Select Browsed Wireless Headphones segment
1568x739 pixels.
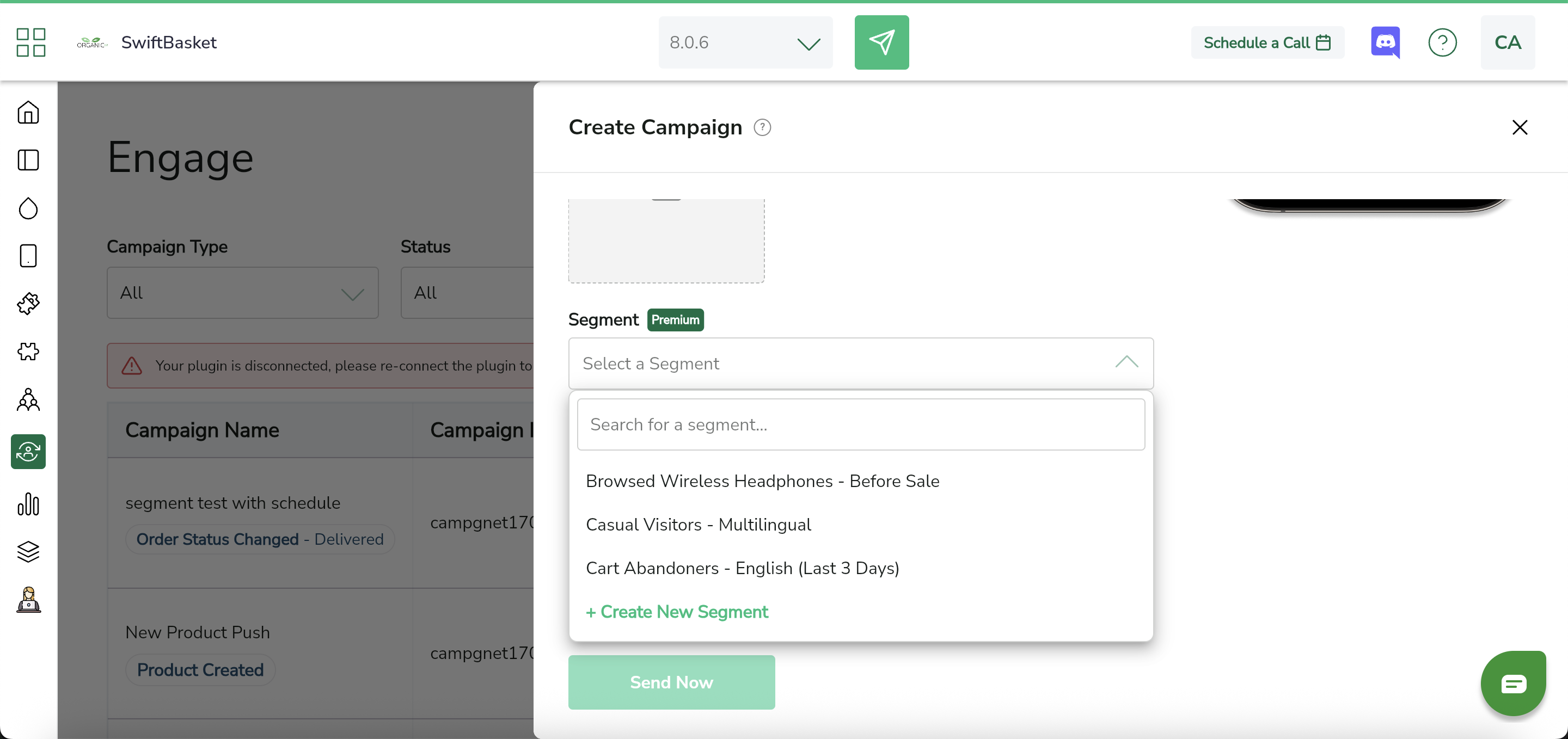tap(762, 481)
